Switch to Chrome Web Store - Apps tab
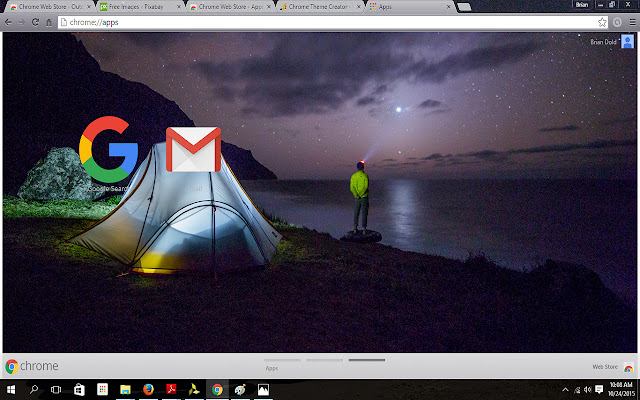This screenshot has height=400, width=640. 231,7
